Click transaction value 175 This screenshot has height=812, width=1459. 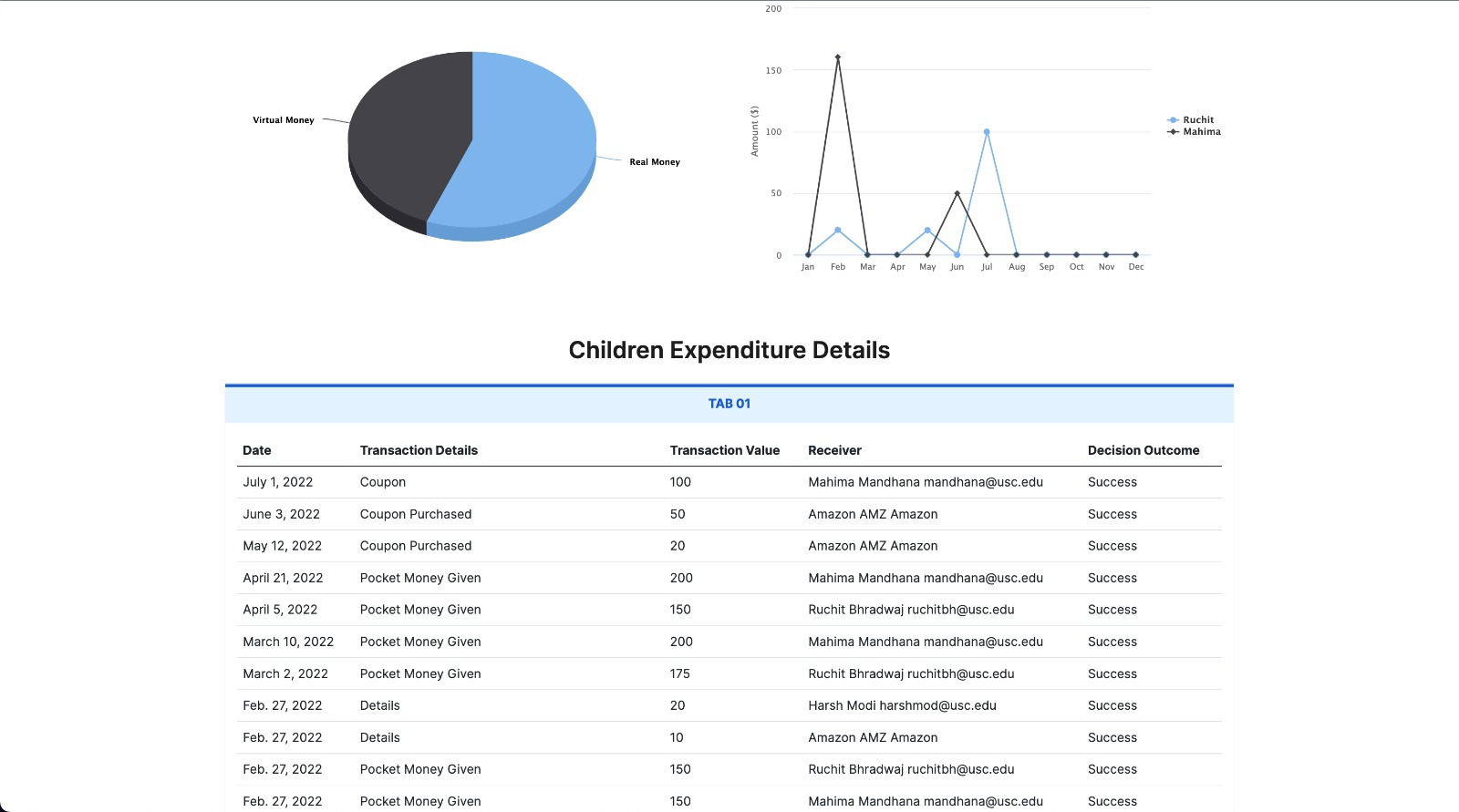coord(680,673)
